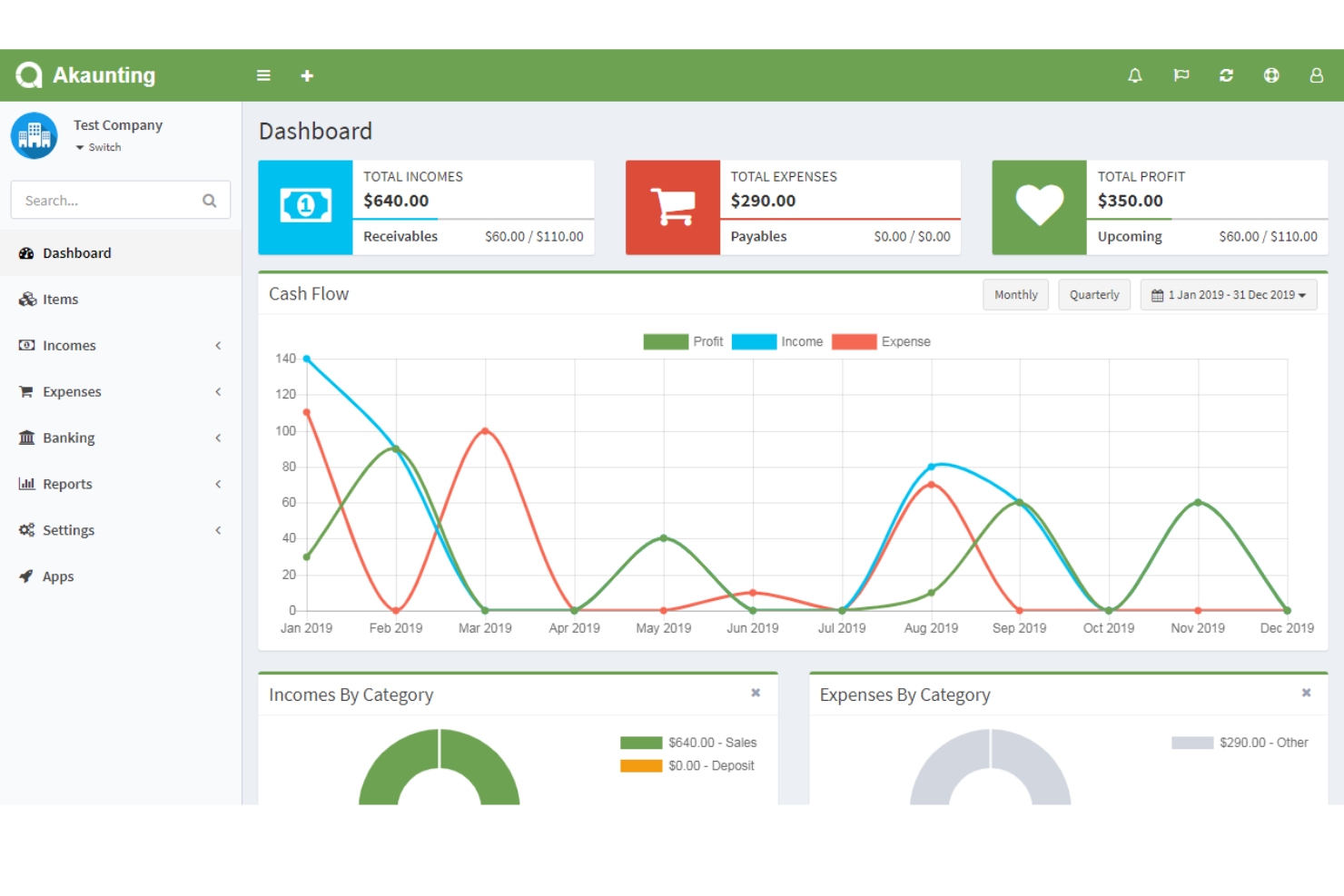Viewport: 1344px width, 896px height.
Task: Open Items in the sidebar
Action: click(x=60, y=300)
